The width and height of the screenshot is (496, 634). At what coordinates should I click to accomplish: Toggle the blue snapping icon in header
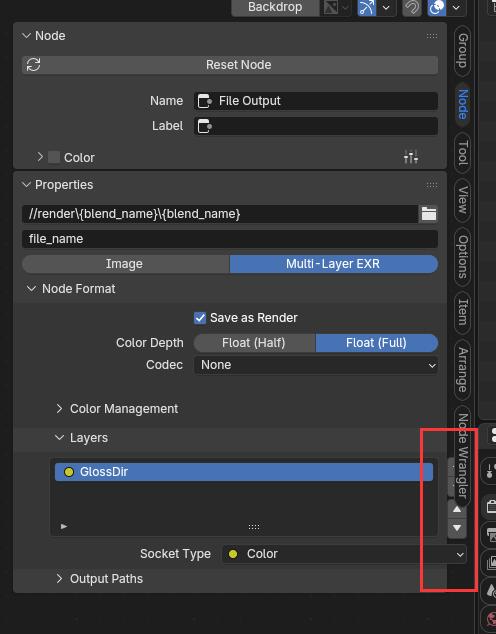click(367, 7)
